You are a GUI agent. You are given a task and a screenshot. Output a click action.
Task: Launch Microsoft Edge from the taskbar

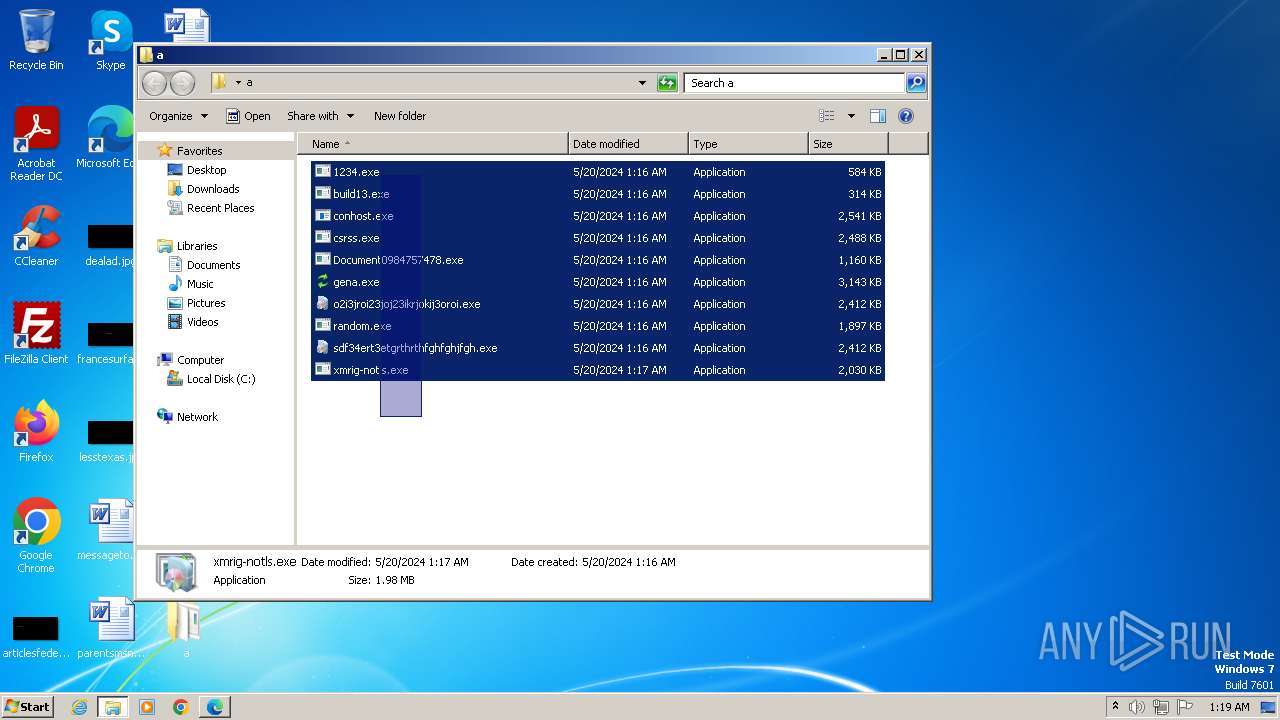pos(214,707)
